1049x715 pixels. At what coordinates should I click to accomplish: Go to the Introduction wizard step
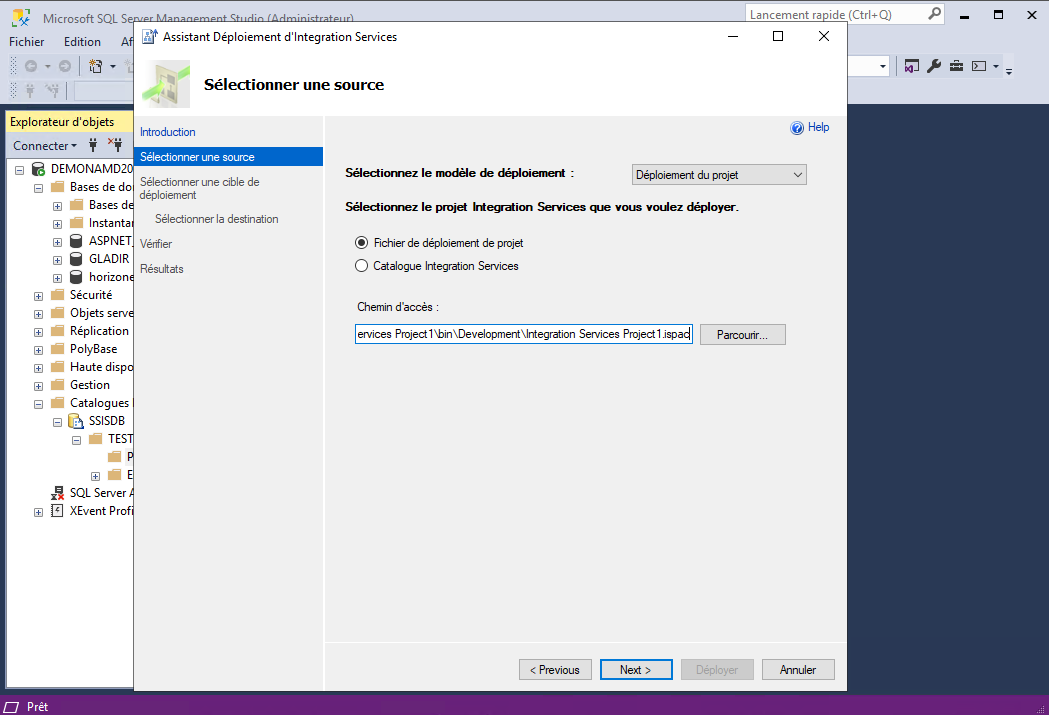[x=167, y=132]
